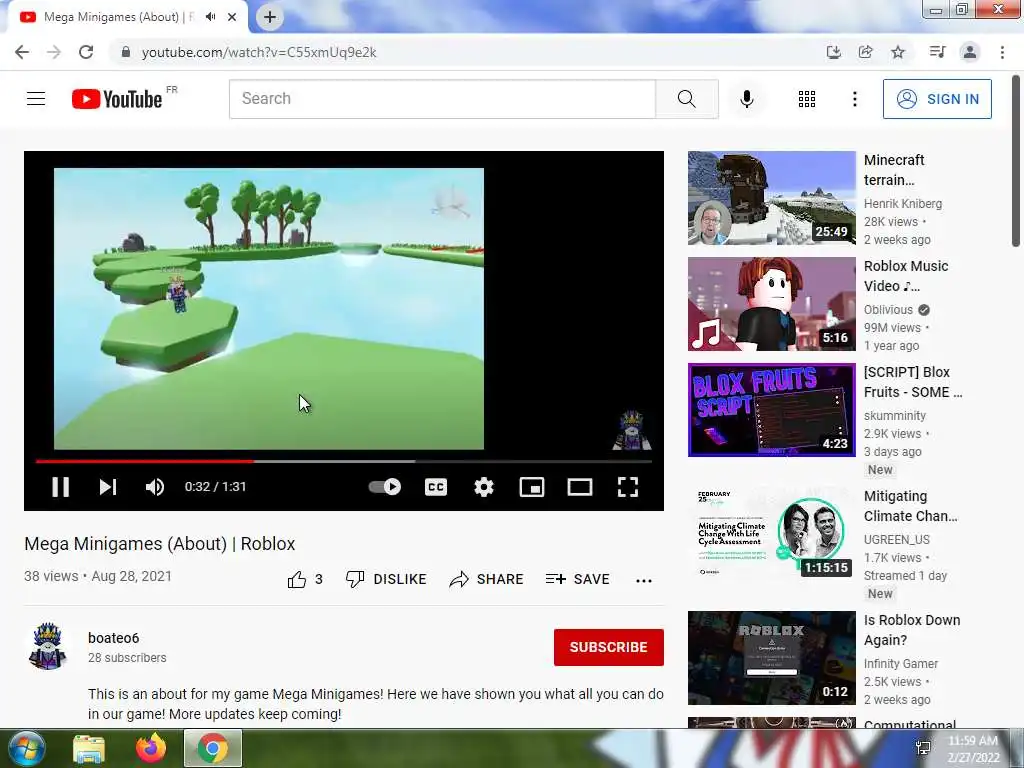
Task: Click the network tray icon
Action: [923, 749]
